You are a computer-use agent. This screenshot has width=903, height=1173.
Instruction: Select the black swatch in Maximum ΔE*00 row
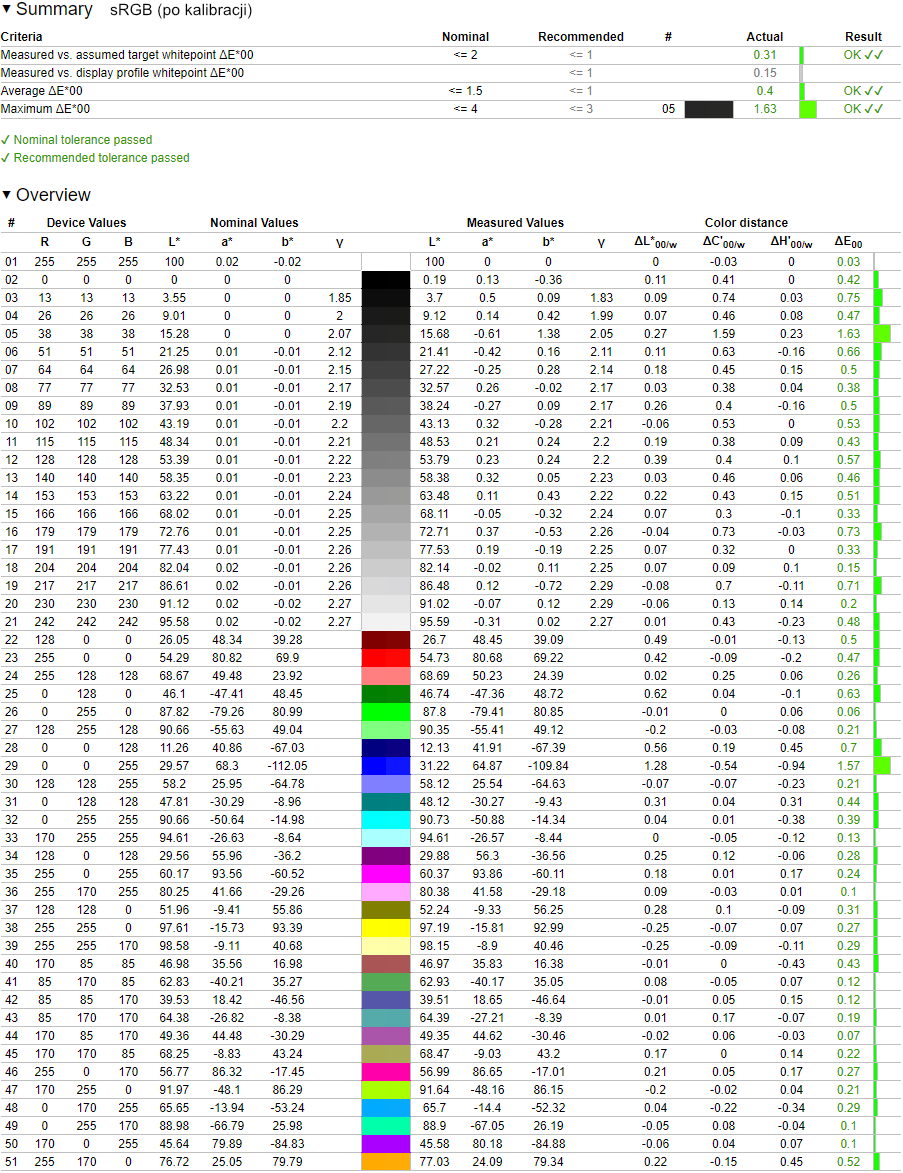pos(708,109)
